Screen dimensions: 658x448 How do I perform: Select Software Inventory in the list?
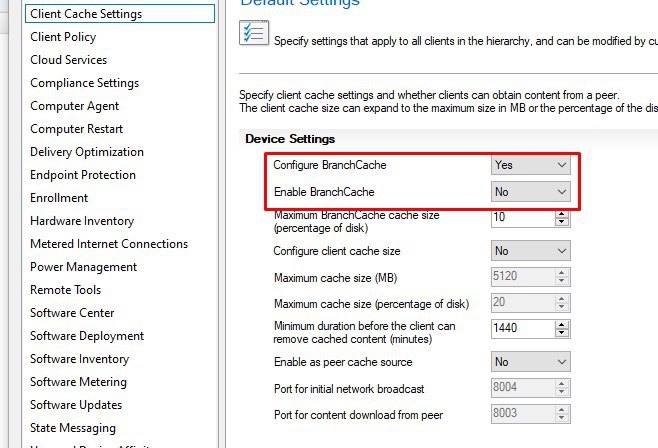click(x=79, y=359)
